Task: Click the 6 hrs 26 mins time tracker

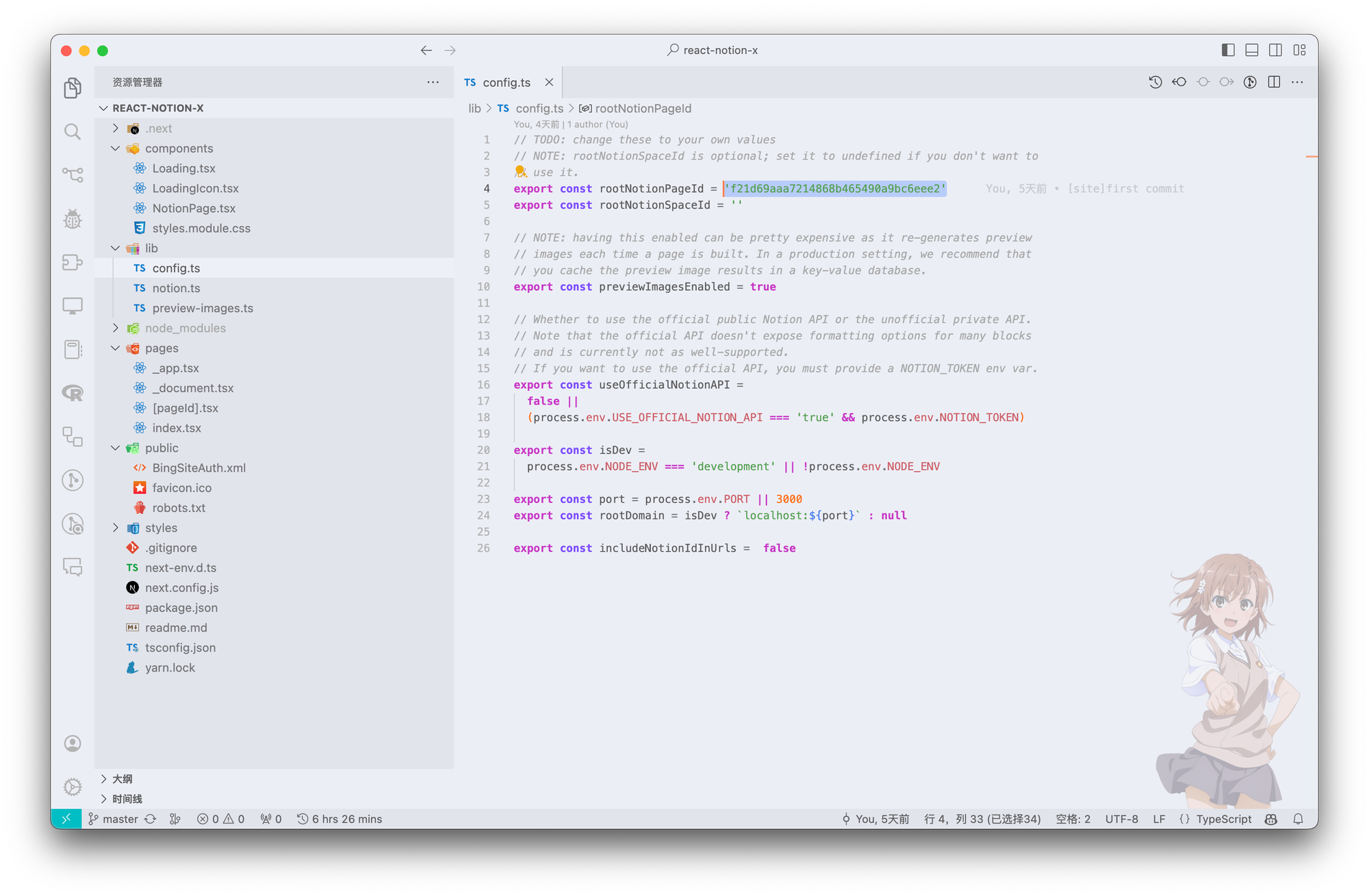Action: point(340,819)
